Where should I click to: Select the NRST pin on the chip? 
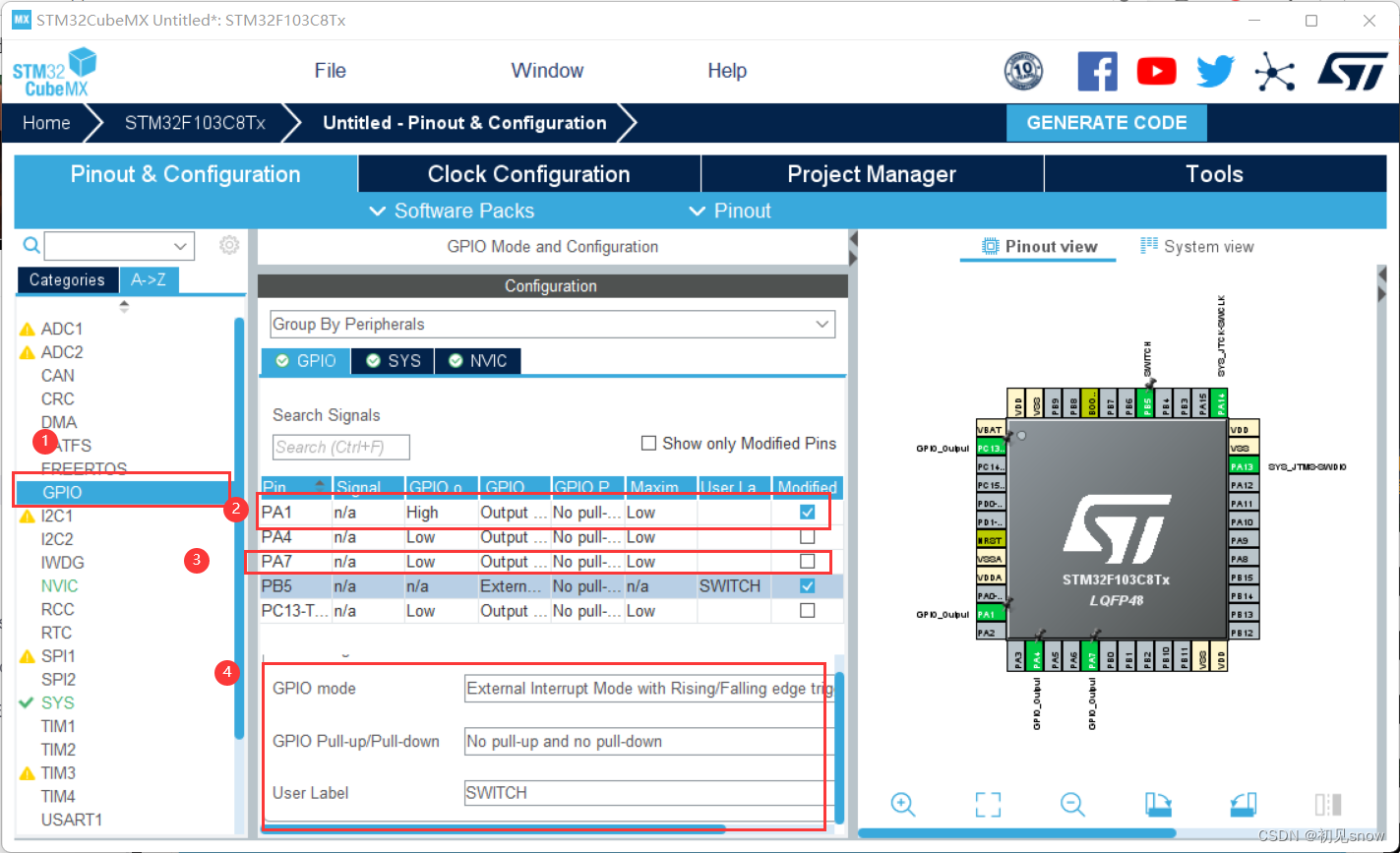pyautogui.click(x=991, y=540)
